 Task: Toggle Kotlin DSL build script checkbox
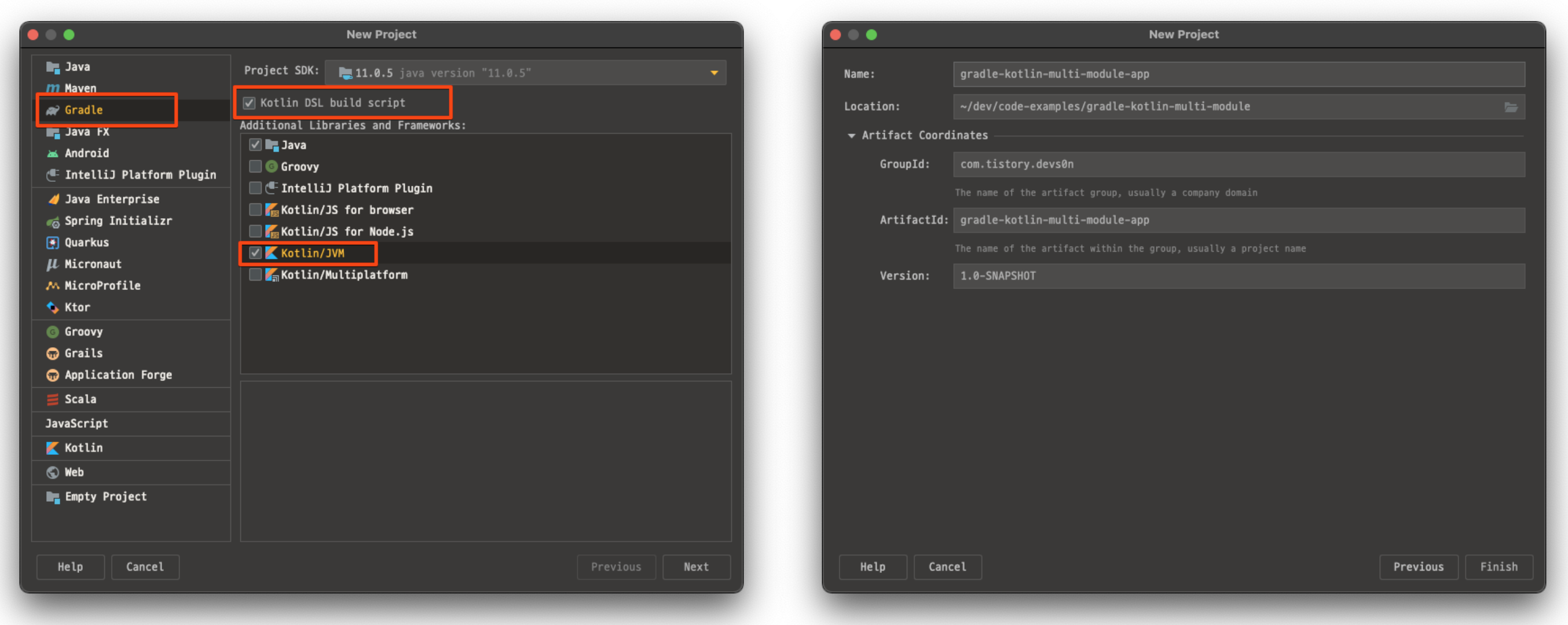click(x=250, y=103)
